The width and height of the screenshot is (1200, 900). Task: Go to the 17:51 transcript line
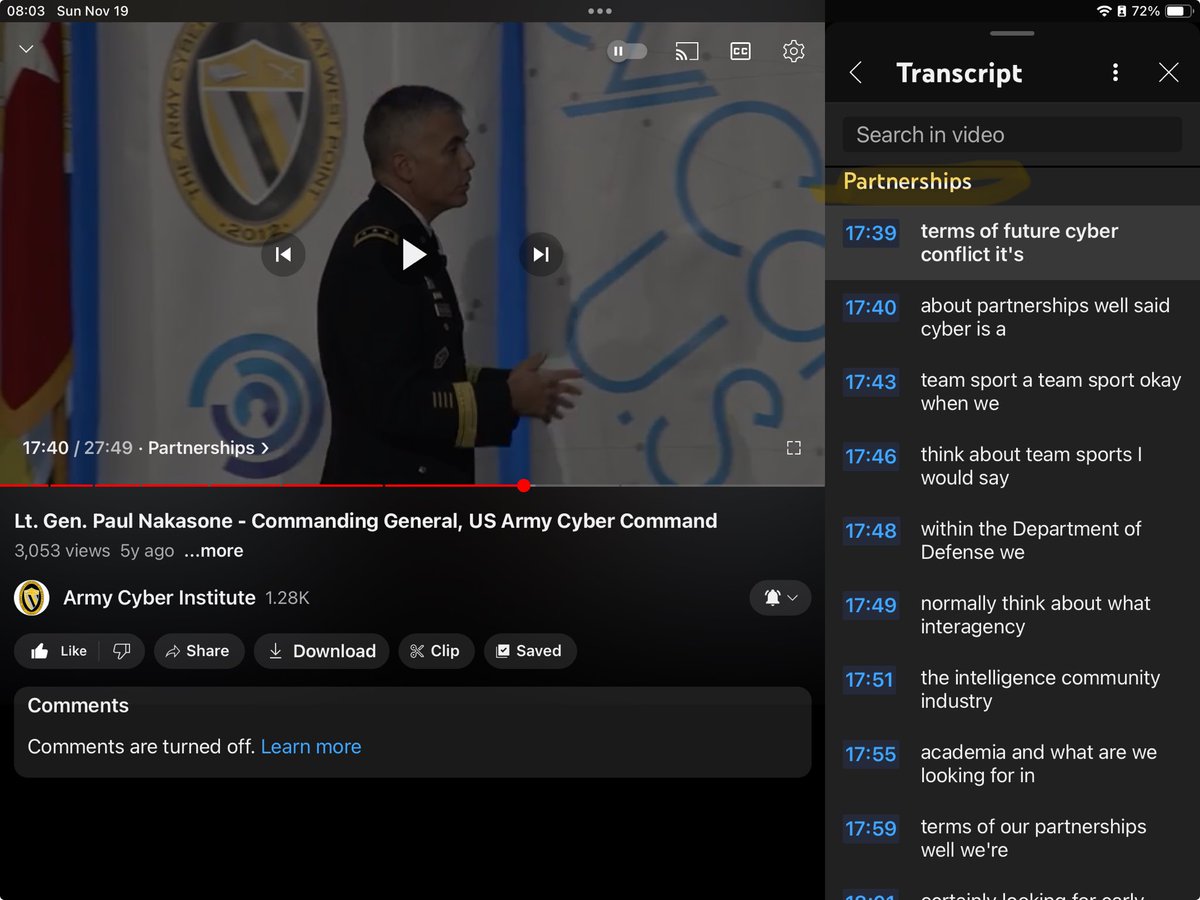click(x=1012, y=690)
